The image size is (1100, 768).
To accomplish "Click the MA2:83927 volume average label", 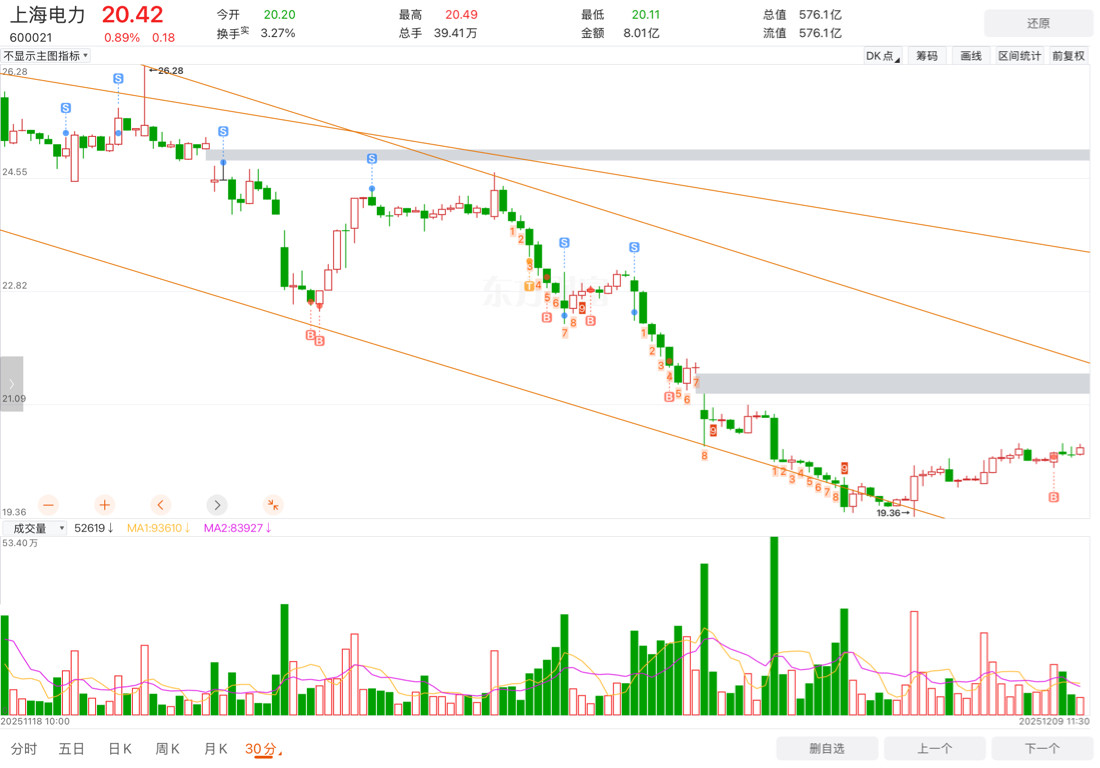I will (x=237, y=528).
